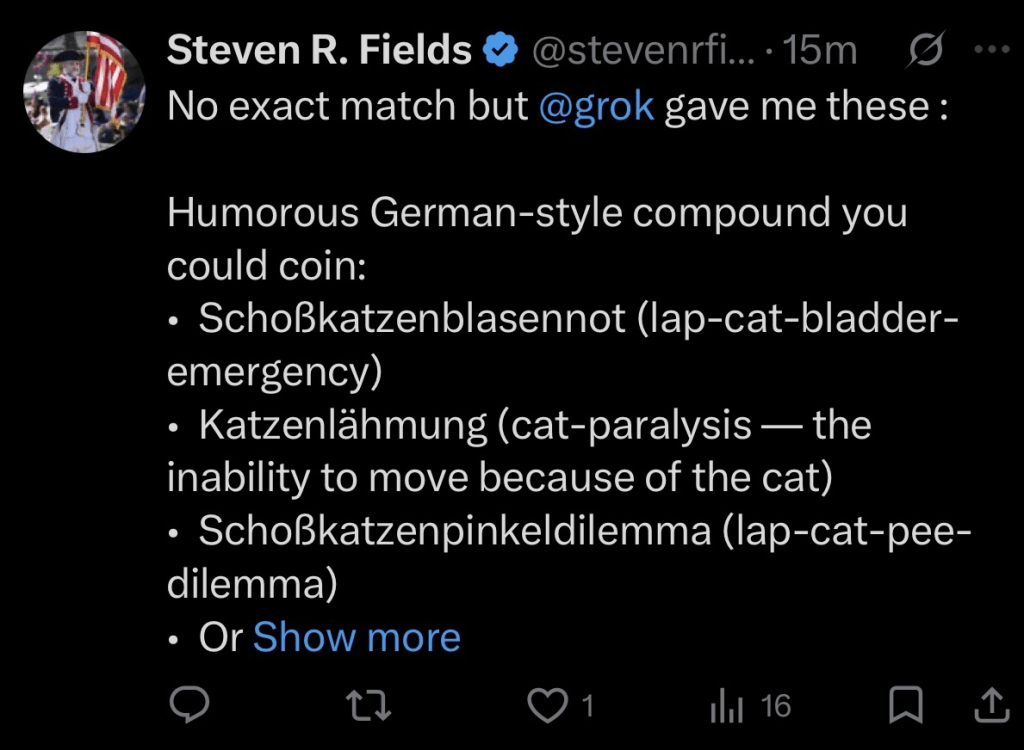
Task: Click the 16 views count
Action: pyautogui.click(x=776, y=707)
